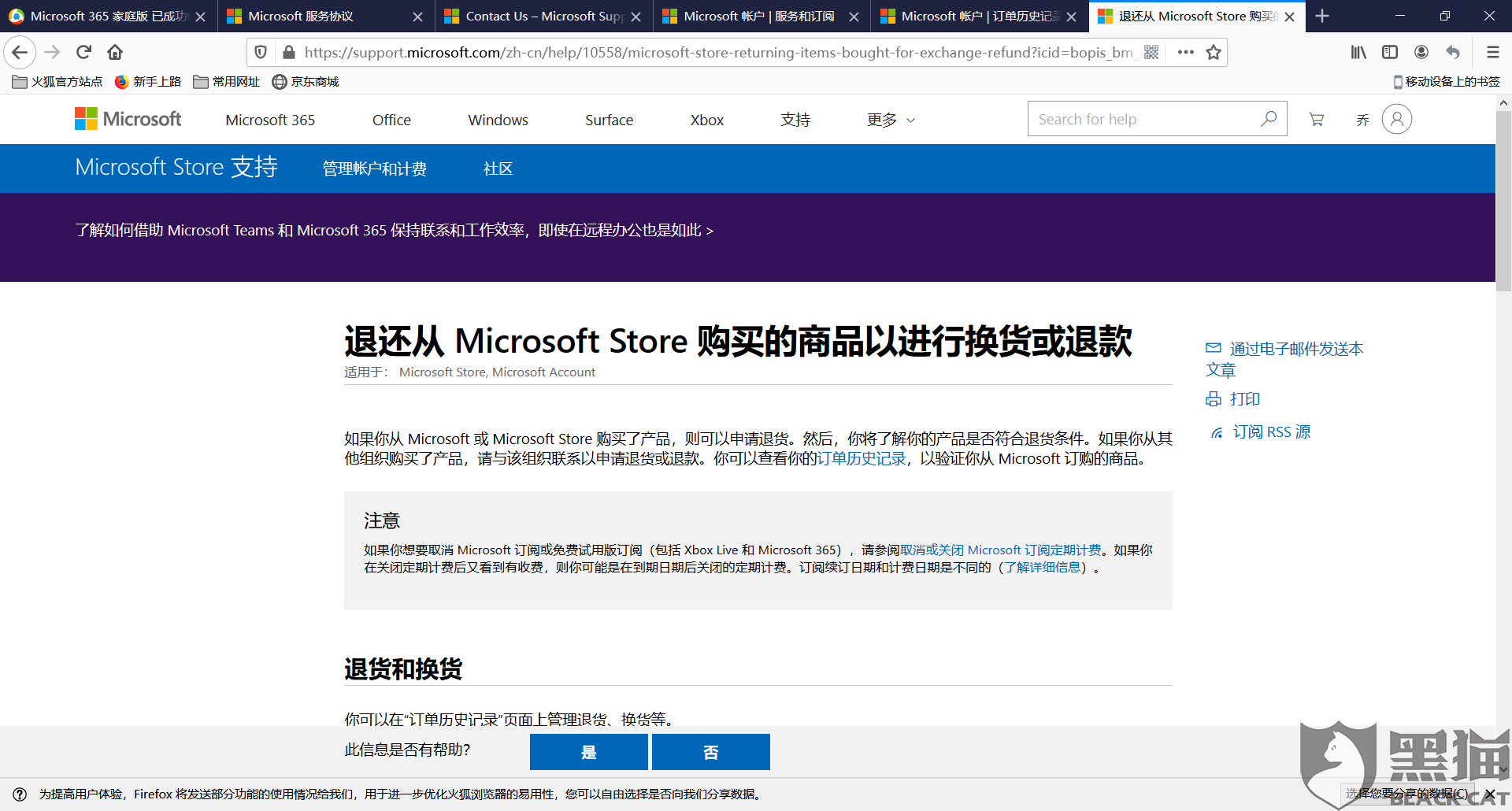
Task: Open 管理帐户和计费 menu
Action: [x=374, y=168]
